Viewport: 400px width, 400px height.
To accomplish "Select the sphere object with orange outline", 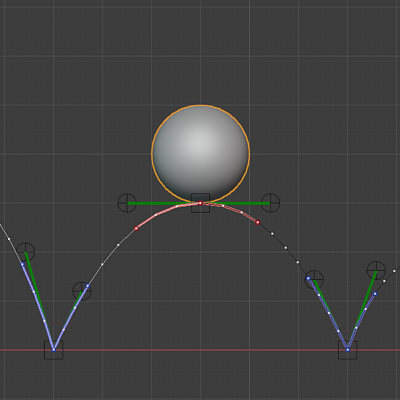I will [200, 154].
